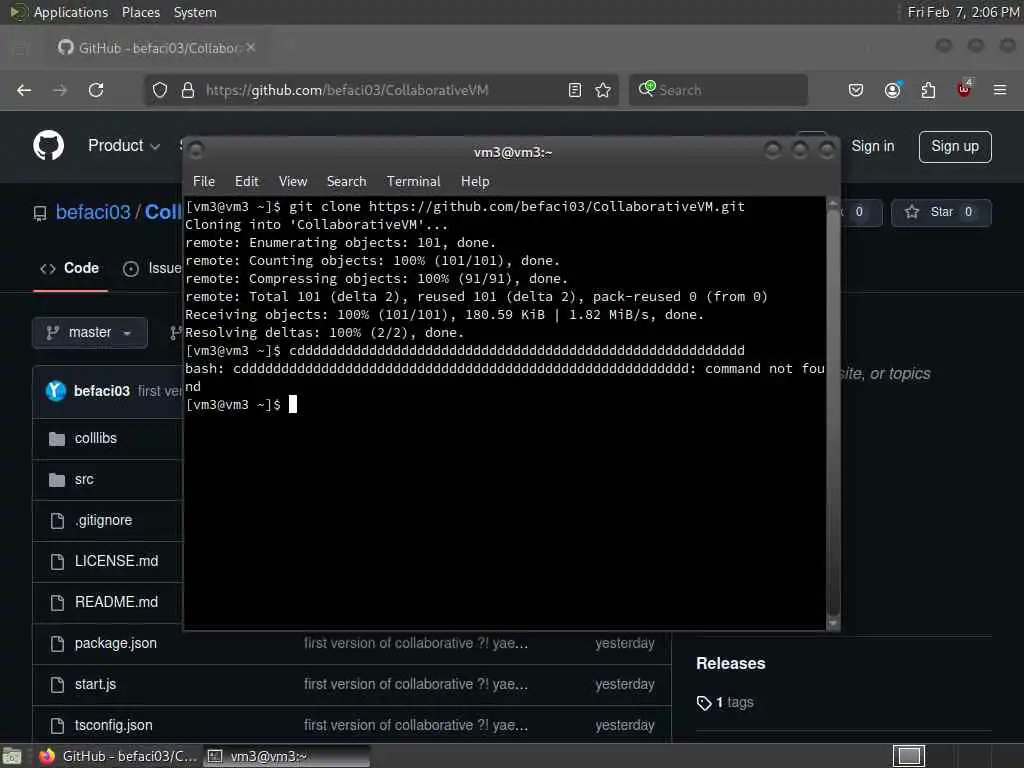The width and height of the screenshot is (1024, 768).
Task: Open the colllibs folder link
Action: click(x=95, y=439)
